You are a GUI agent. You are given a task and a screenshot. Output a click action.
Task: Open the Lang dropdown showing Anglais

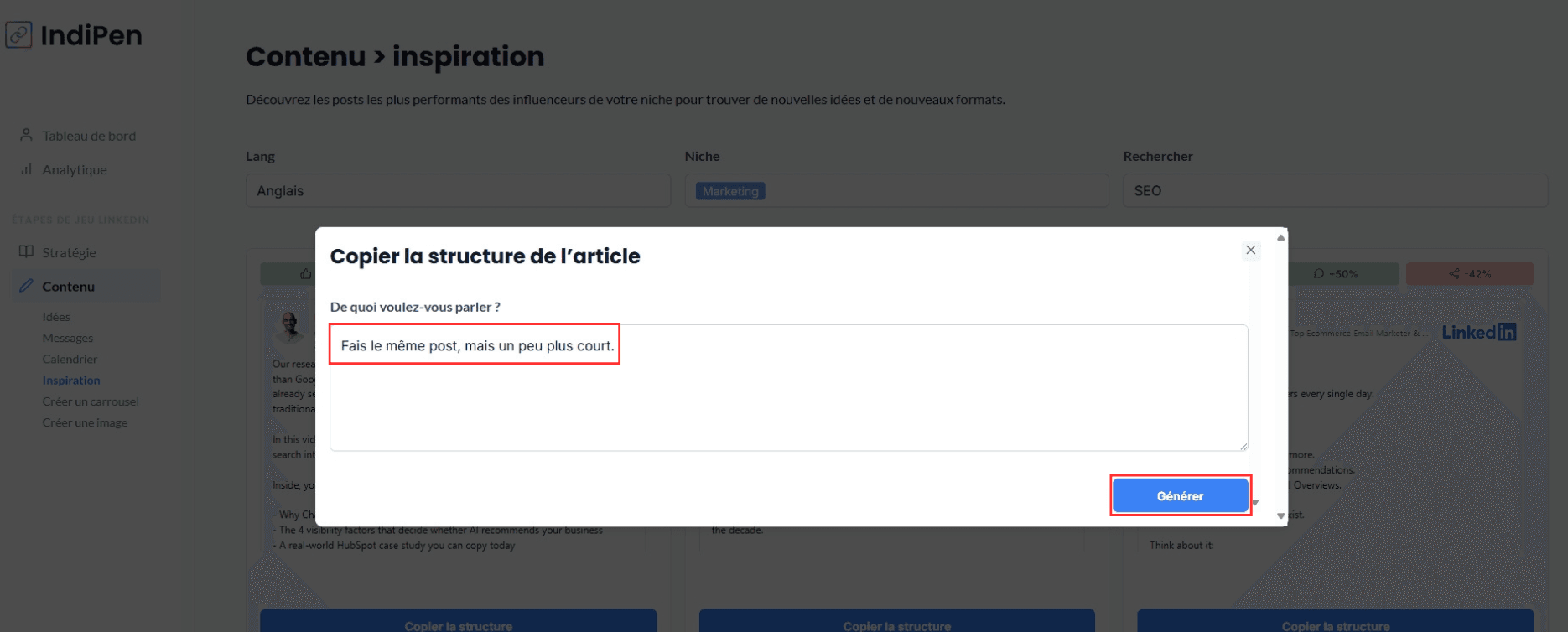tap(458, 191)
